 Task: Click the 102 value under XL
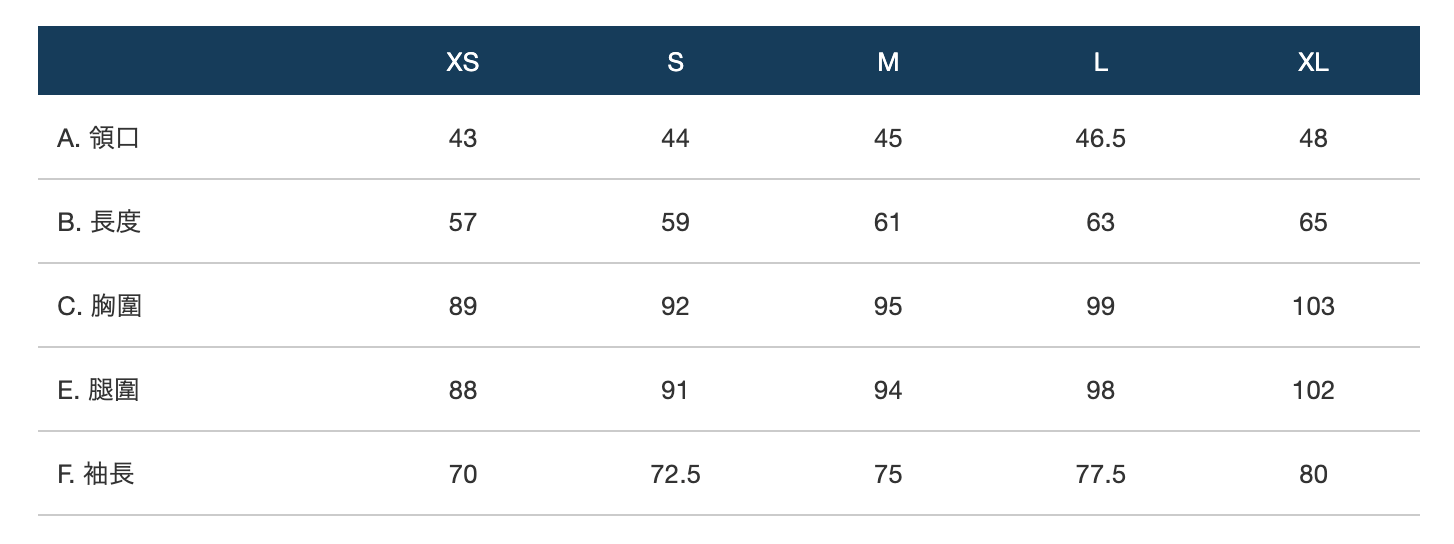tap(1313, 390)
